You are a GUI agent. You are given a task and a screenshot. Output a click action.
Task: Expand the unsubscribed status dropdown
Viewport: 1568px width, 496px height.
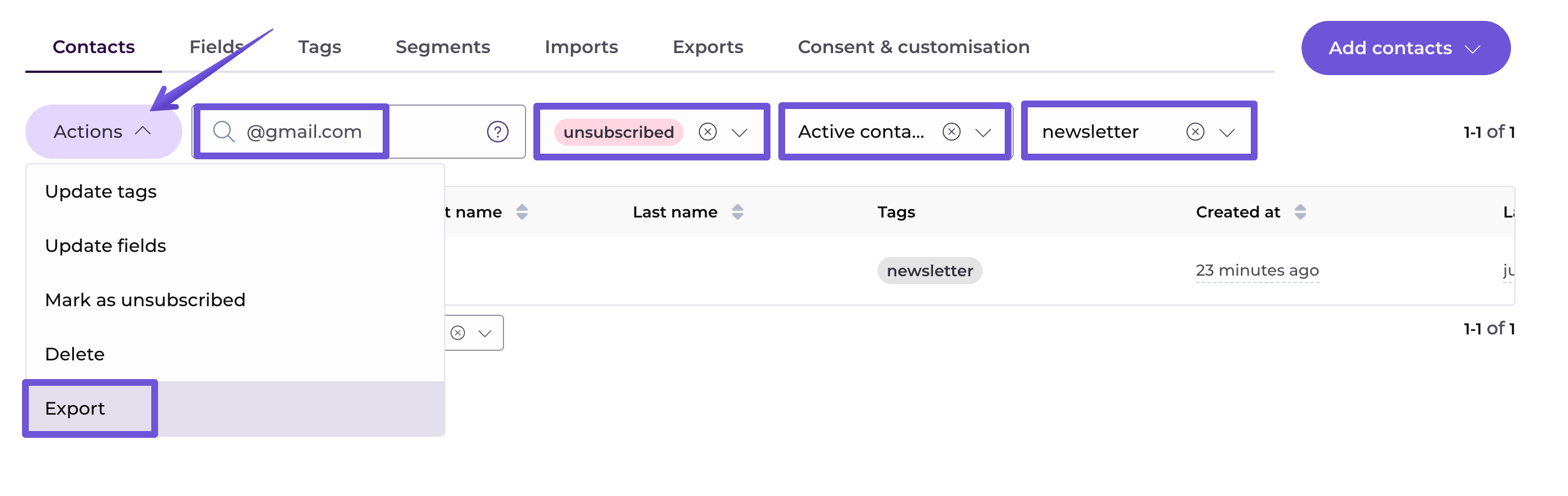pos(739,132)
